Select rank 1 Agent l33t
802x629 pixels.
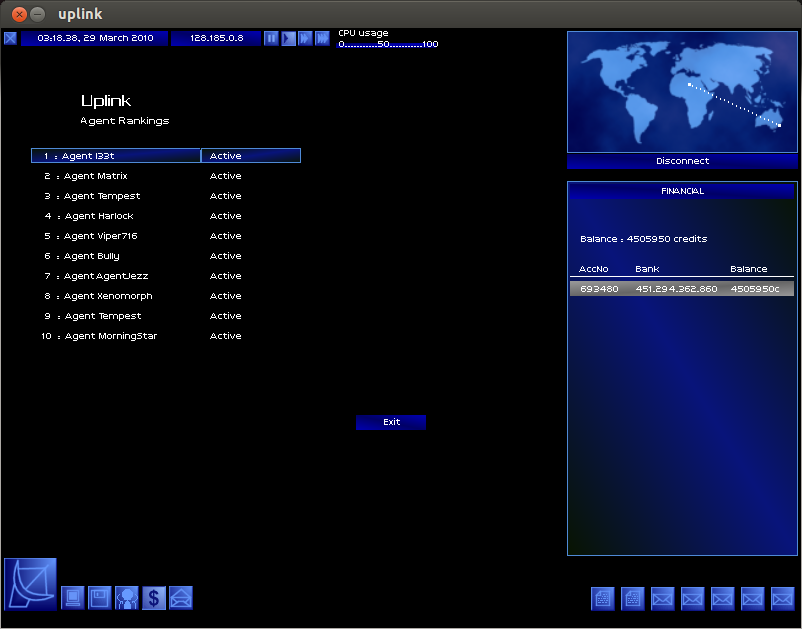pos(116,156)
